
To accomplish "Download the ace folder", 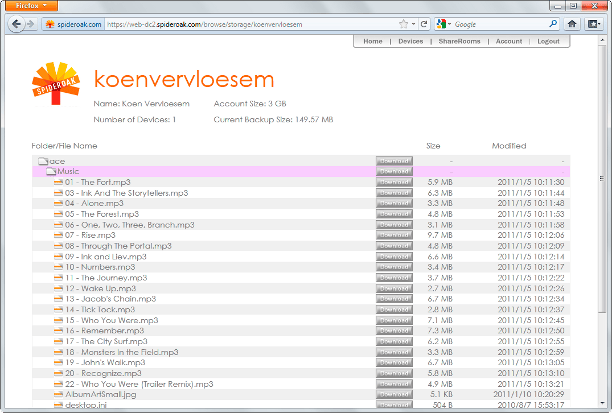I will pyautogui.click(x=394, y=161).
